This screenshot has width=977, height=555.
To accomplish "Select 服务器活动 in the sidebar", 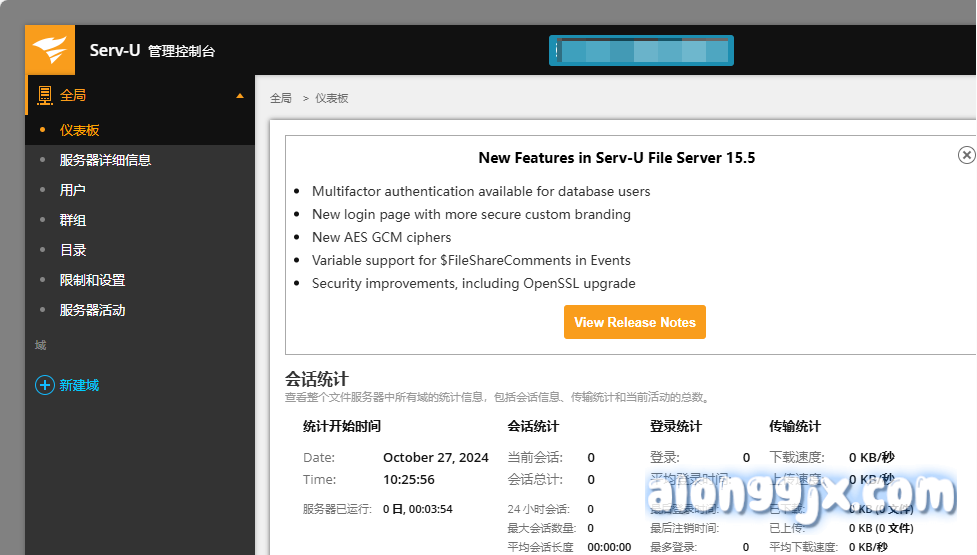I will (92, 310).
